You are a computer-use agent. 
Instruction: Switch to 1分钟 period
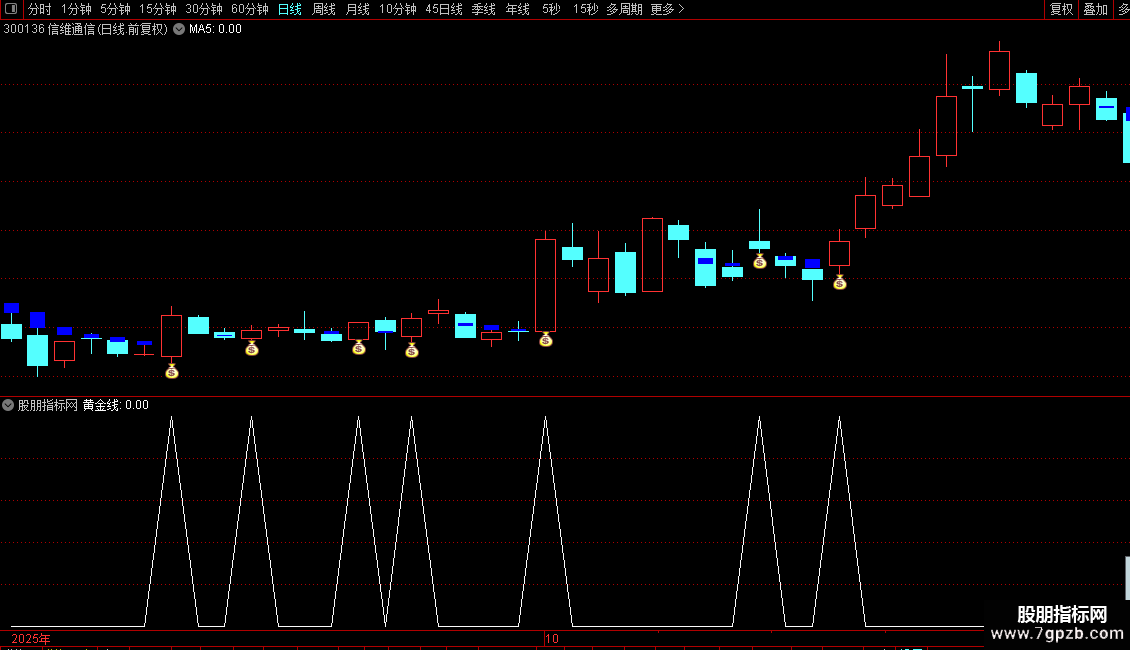(76, 9)
